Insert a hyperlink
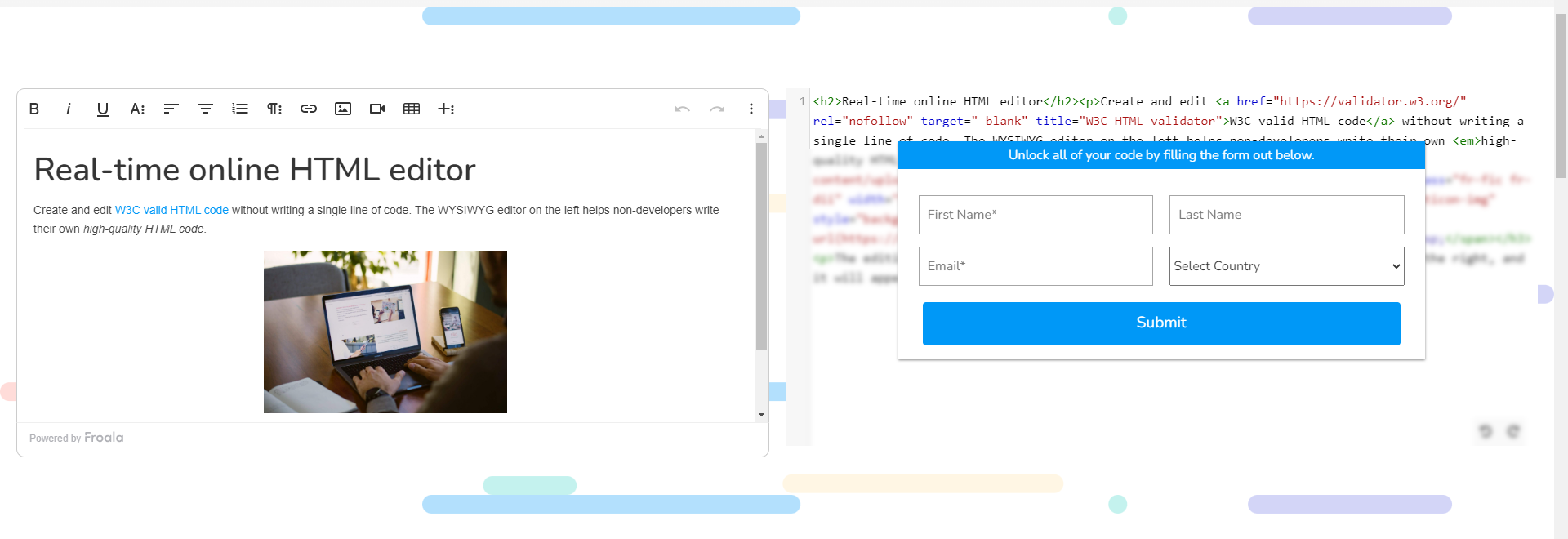Screen dimensions: 1568x539 (309, 109)
